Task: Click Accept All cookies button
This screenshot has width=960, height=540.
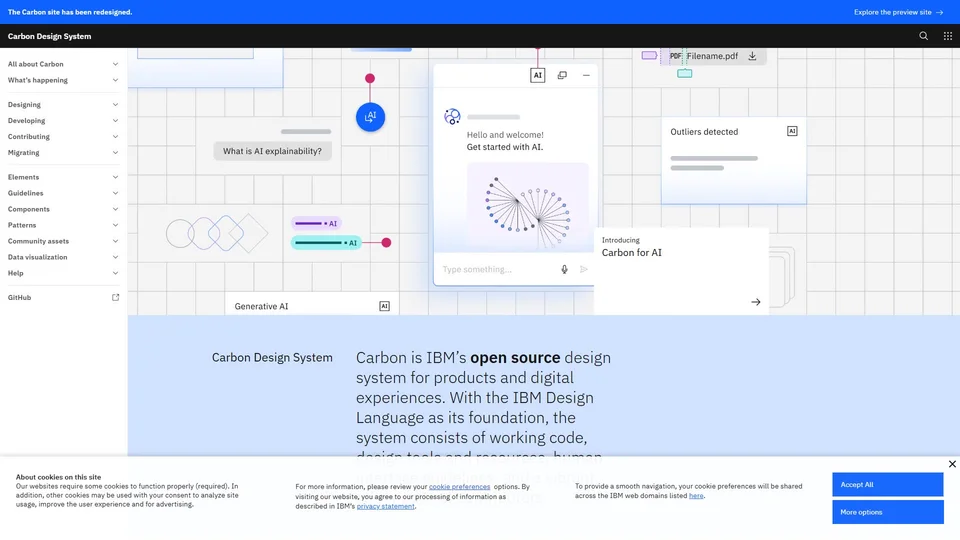Action: tap(887, 484)
